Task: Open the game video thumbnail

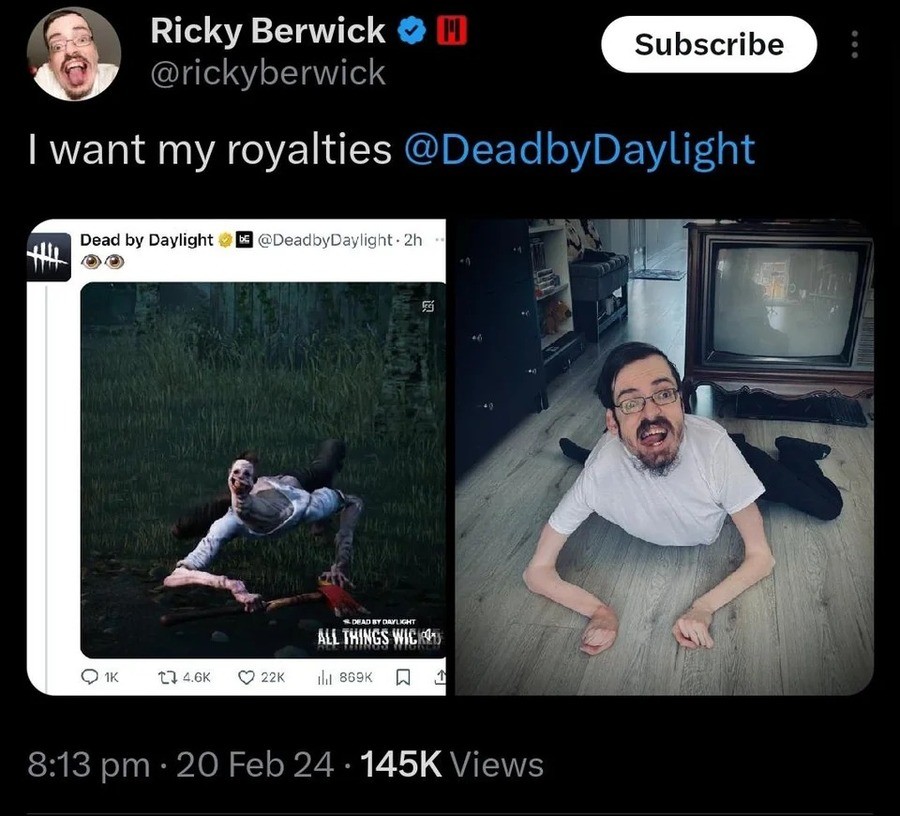Action: pos(263,470)
